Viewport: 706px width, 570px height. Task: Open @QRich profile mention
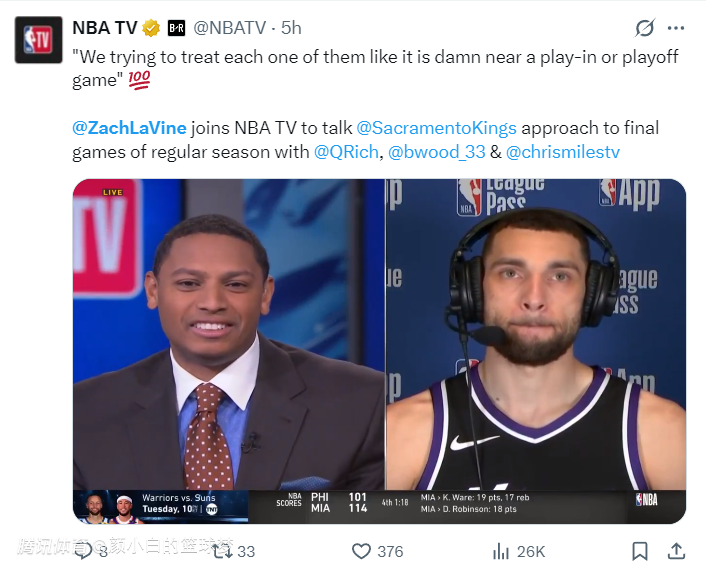pyautogui.click(x=346, y=153)
